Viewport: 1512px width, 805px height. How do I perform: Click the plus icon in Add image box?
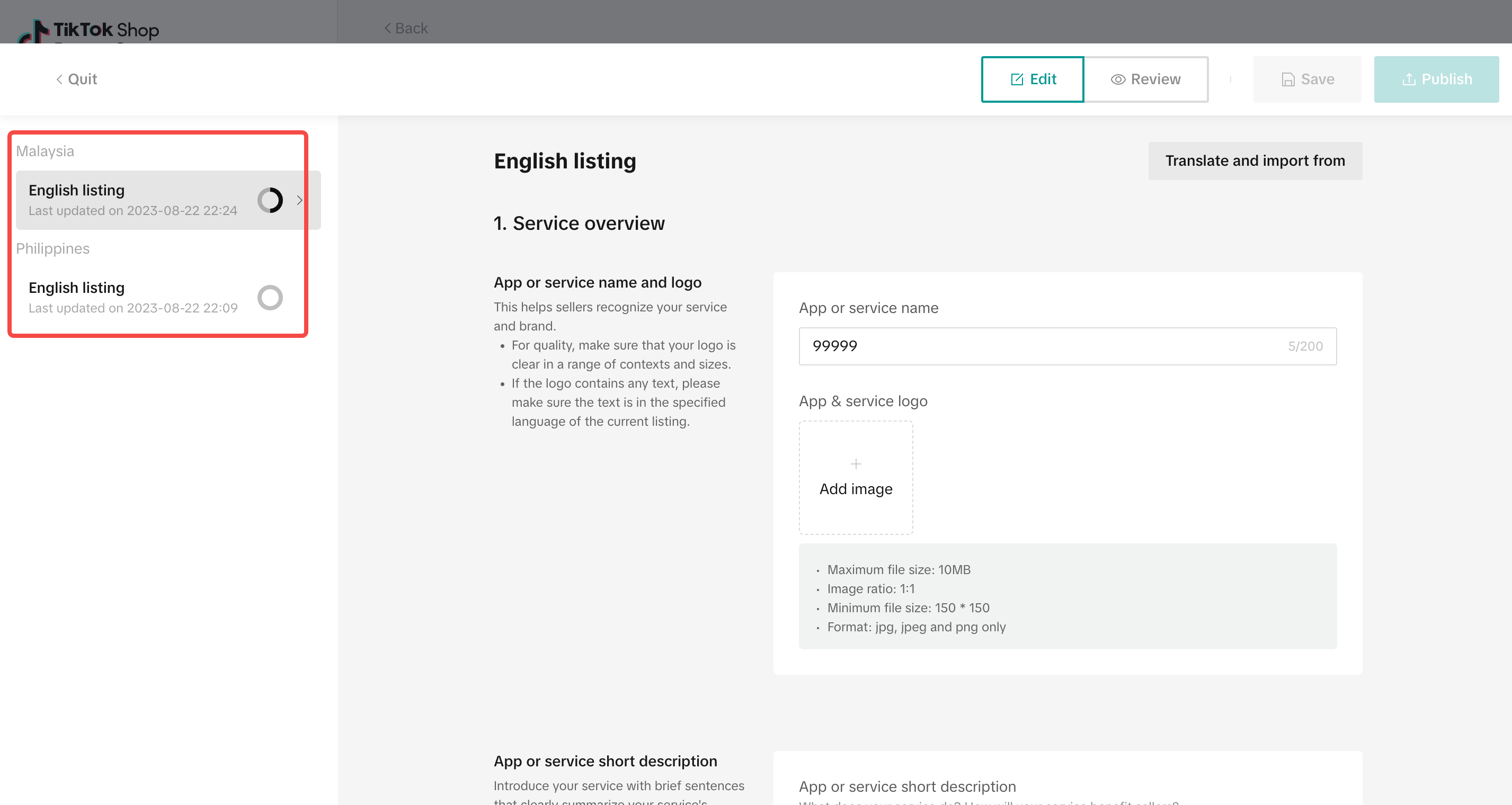coord(856,464)
